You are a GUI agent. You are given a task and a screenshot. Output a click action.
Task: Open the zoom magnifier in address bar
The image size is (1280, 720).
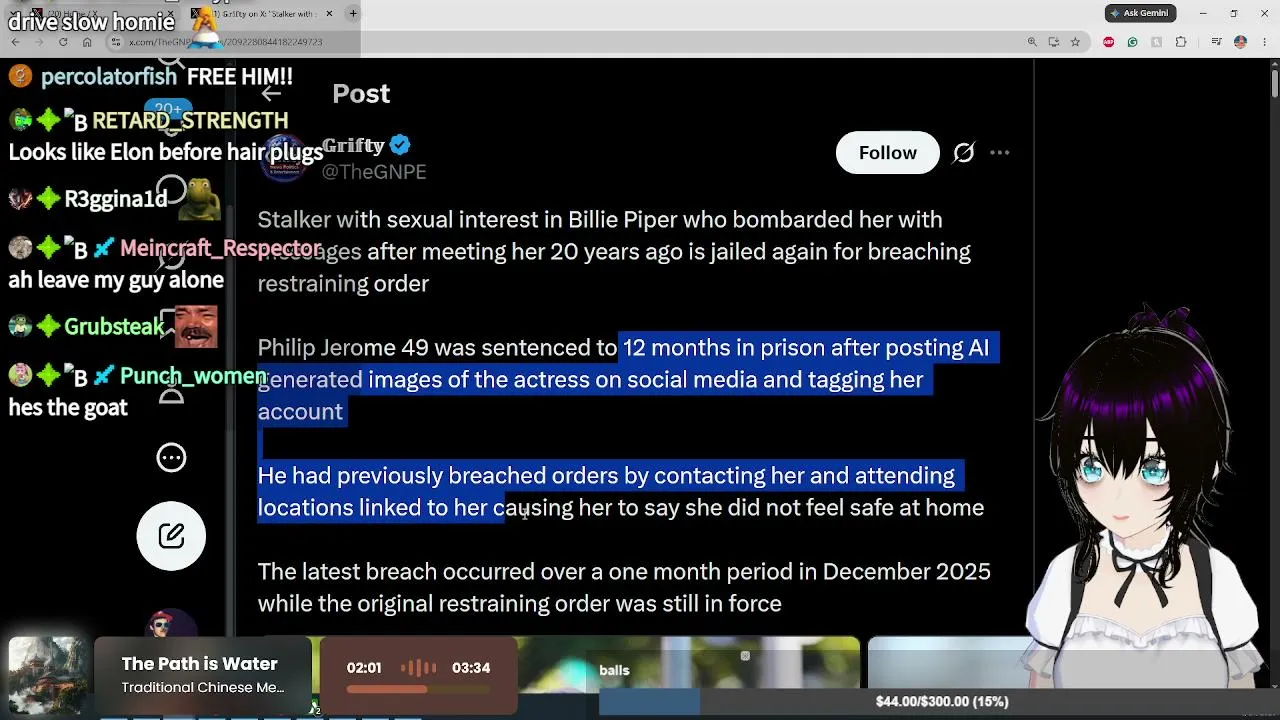1032,42
